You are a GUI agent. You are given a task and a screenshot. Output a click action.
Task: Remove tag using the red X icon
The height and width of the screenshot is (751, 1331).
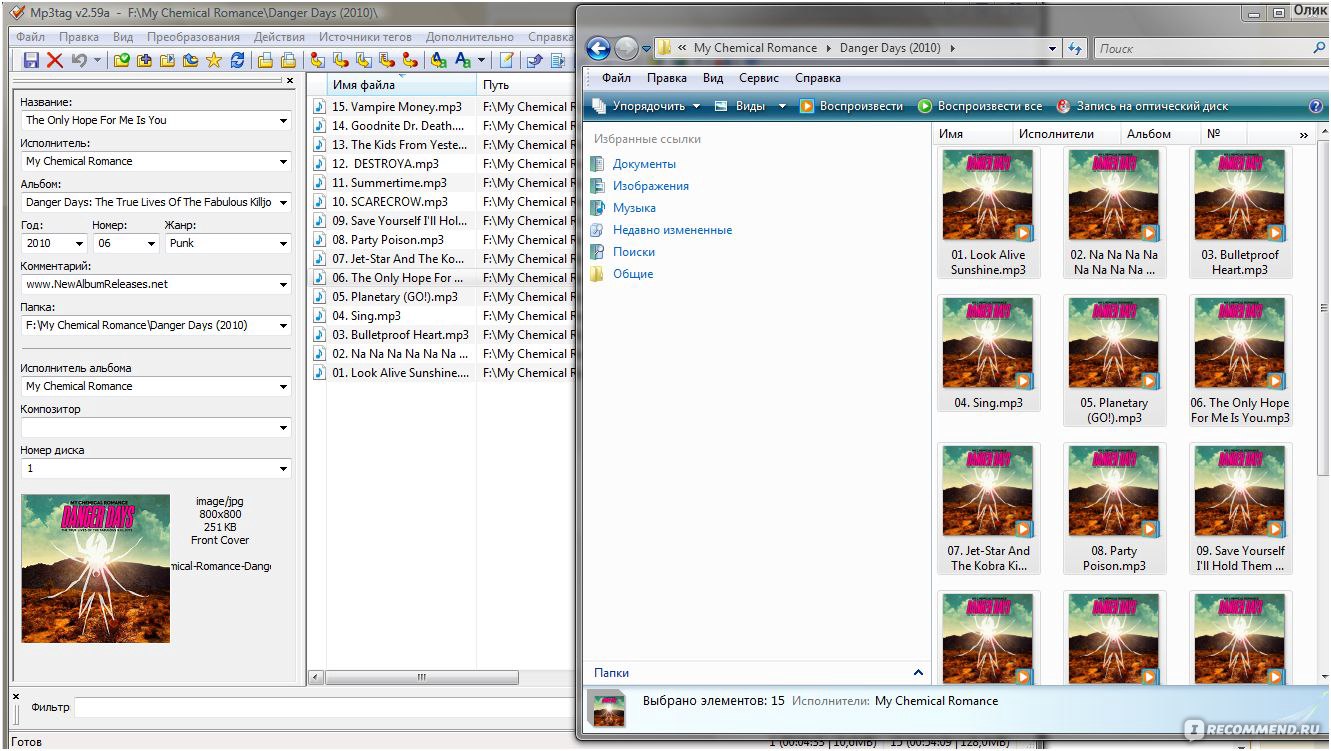point(55,60)
